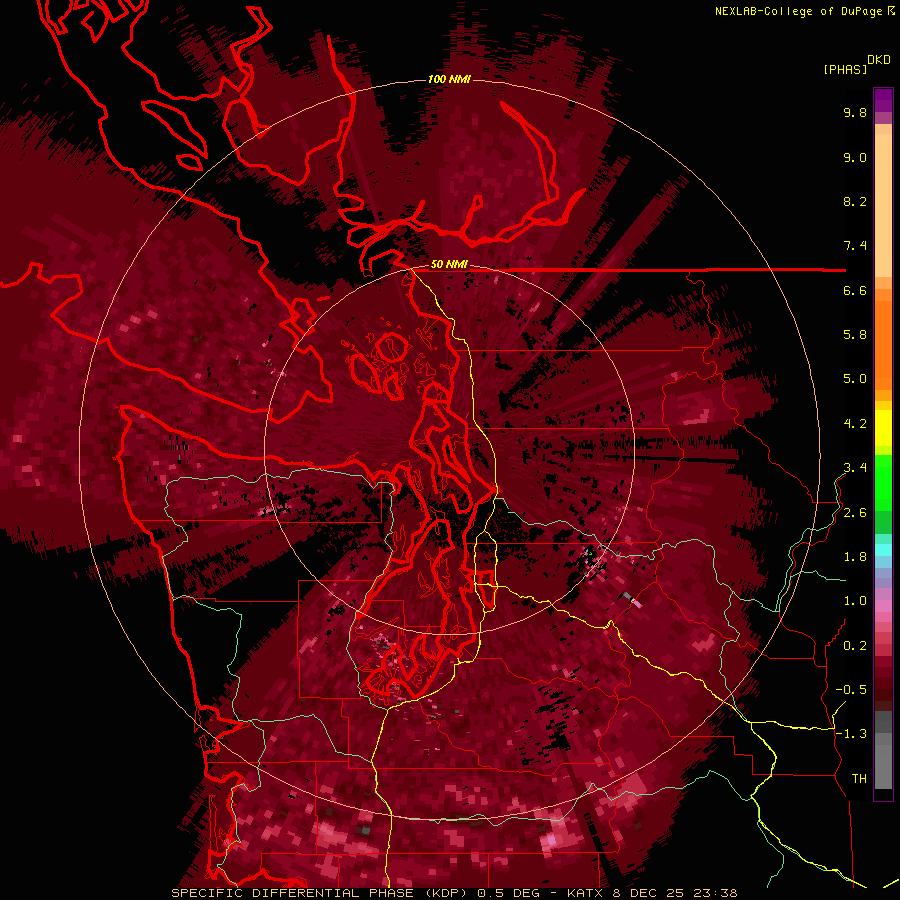The height and width of the screenshot is (900, 900).
Task: Click the 5.8 value on the scale
Action: [855, 335]
